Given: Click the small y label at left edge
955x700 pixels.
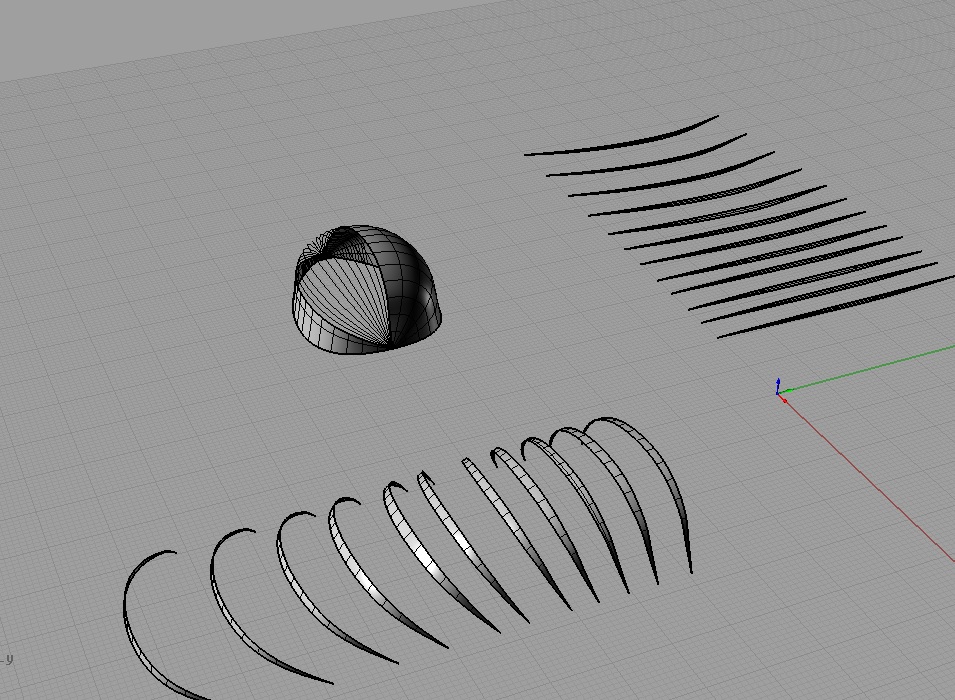Looking at the screenshot, I should [9, 659].
